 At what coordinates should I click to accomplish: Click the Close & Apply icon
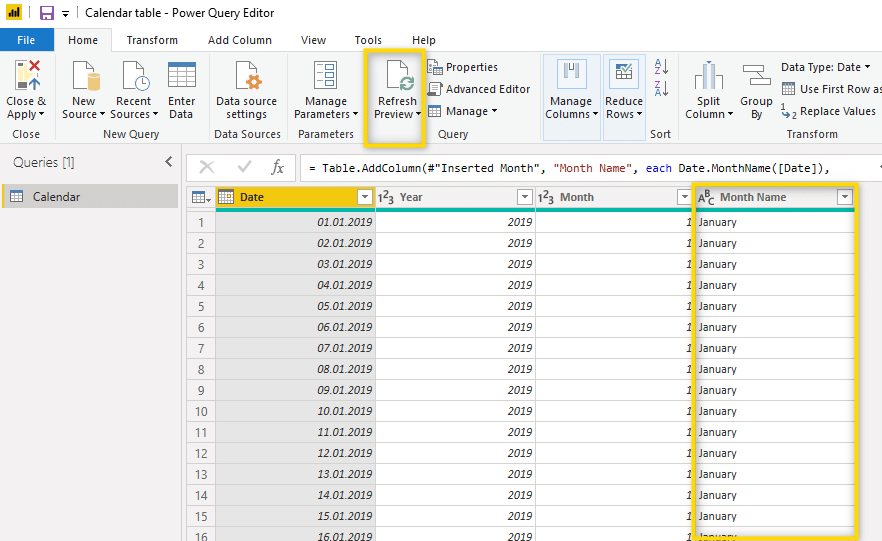click(26, 77)
